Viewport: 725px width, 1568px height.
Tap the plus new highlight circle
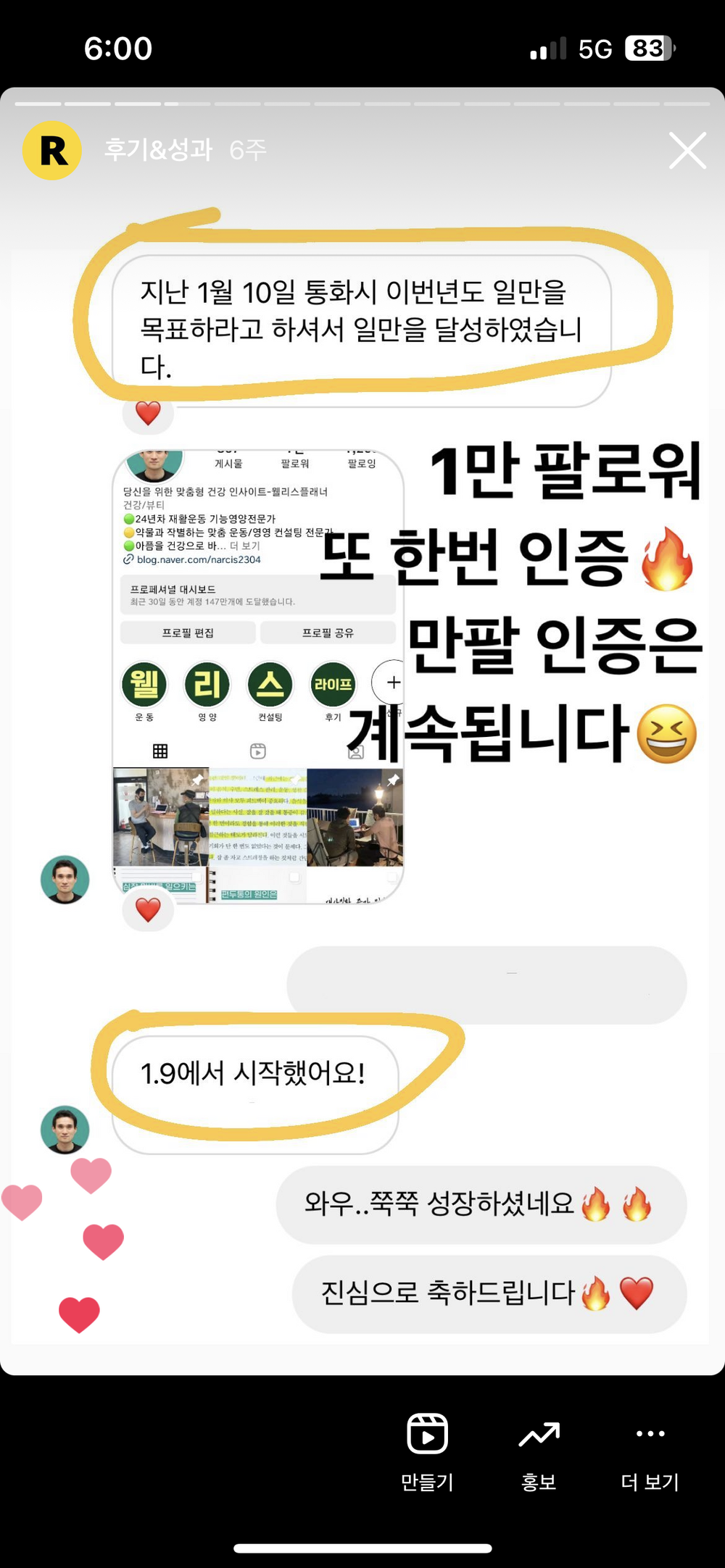(390, 683)
